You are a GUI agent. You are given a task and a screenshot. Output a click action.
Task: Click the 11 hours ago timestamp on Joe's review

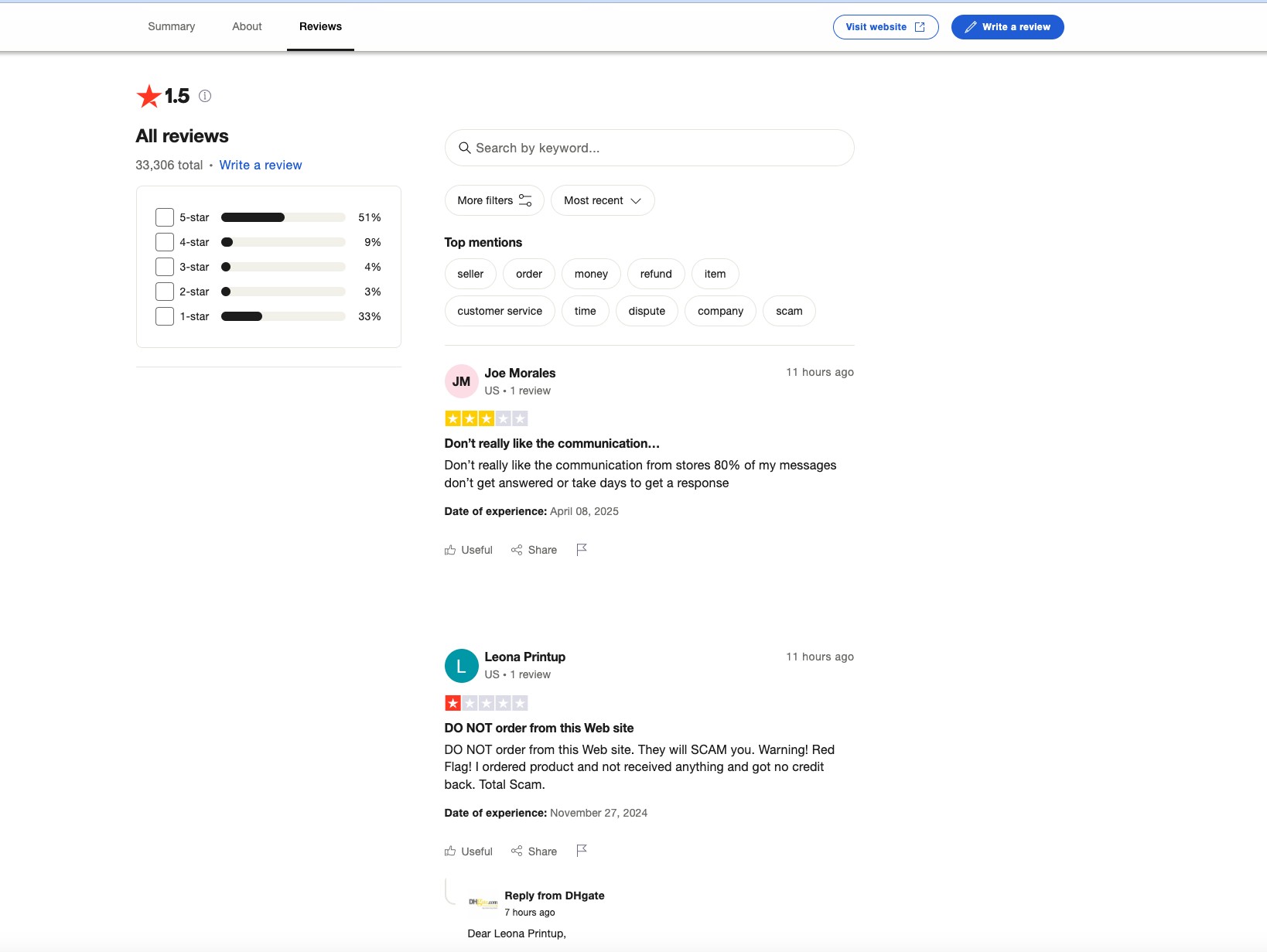pyautogui.click(x=820, y=372)
